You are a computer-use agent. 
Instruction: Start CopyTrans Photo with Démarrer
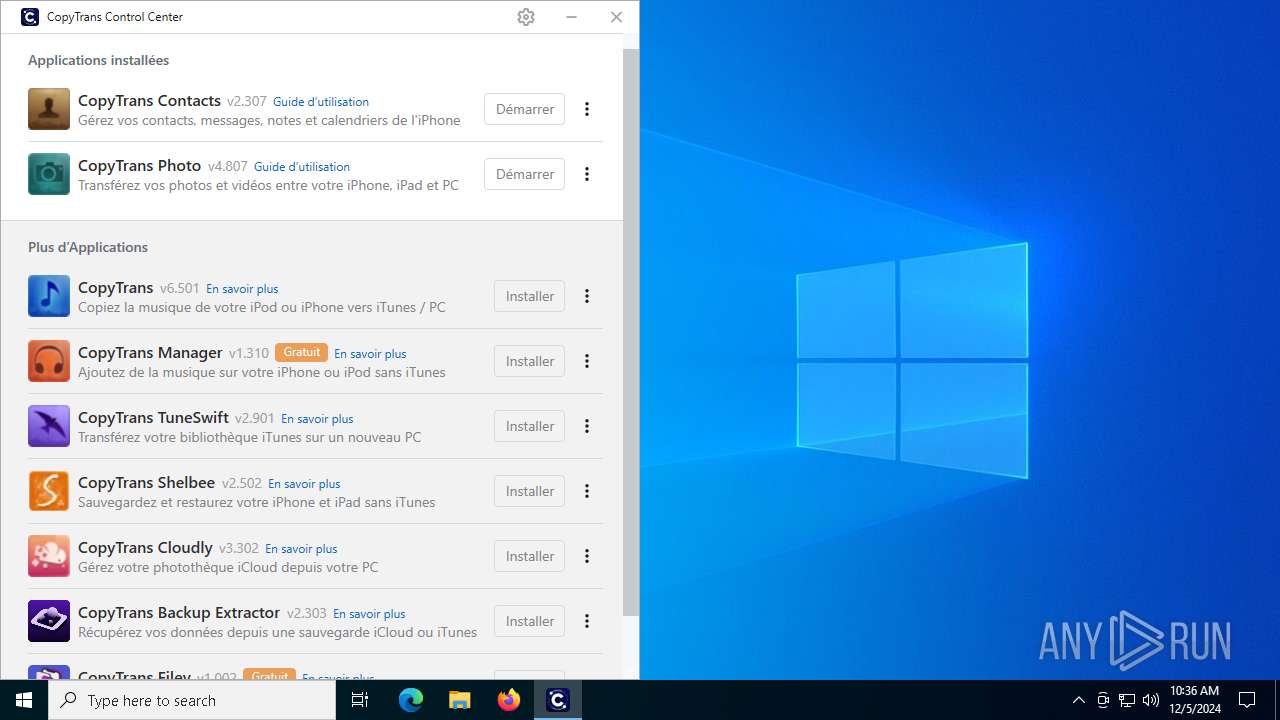524,174
